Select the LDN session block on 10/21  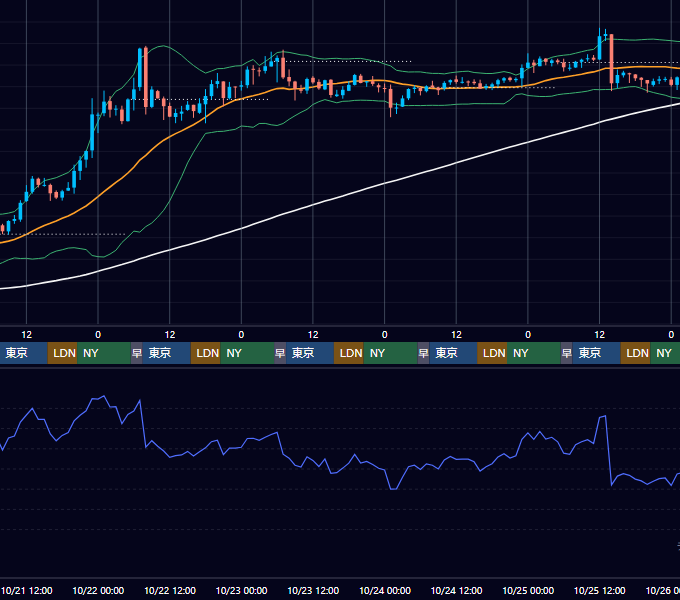(62, 353)
